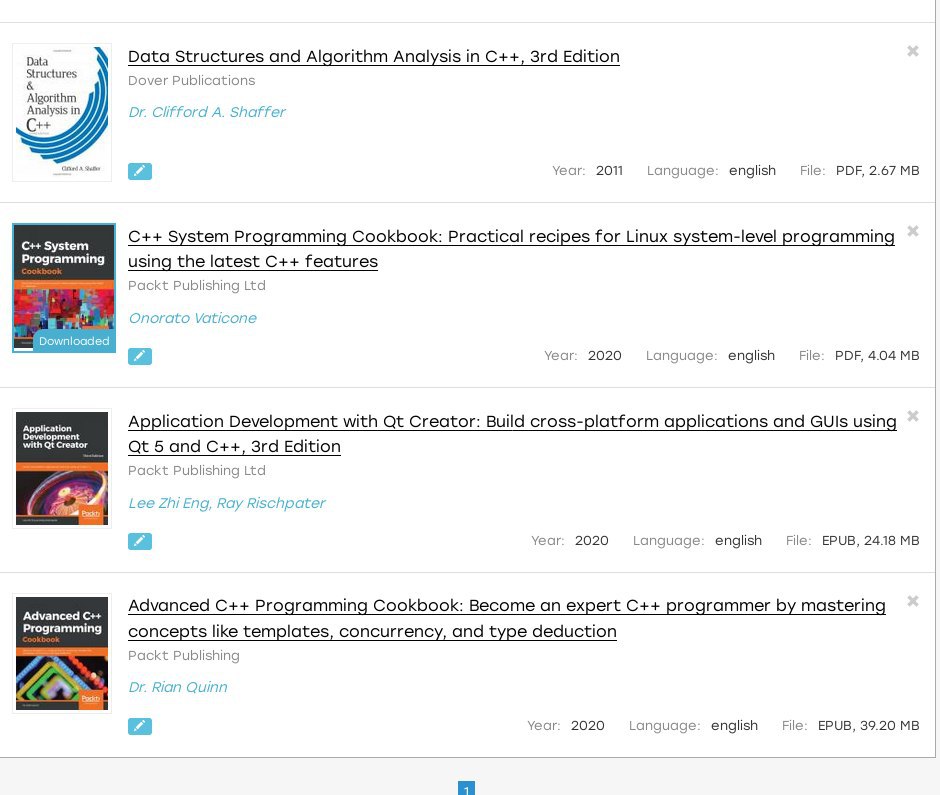Click file info EPUB, 24.18 MB
Screen dimensions: 940x795
coord(870,541)
